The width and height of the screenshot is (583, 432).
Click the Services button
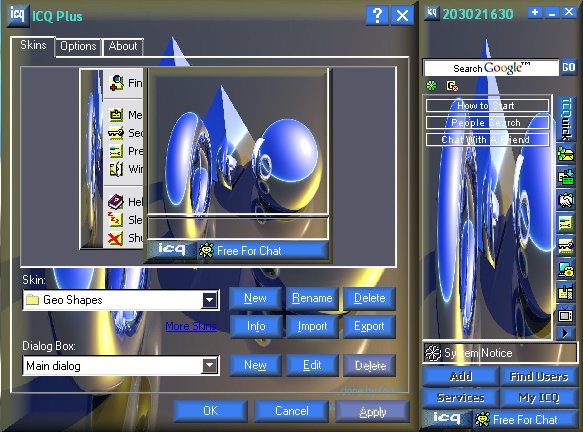(x=461, y=398)
